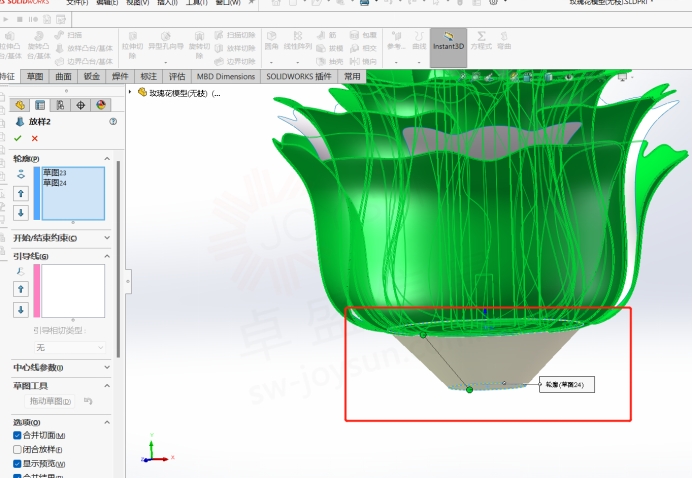Open the 引导相切类型 dropdown showing 无

click(70, 348)
